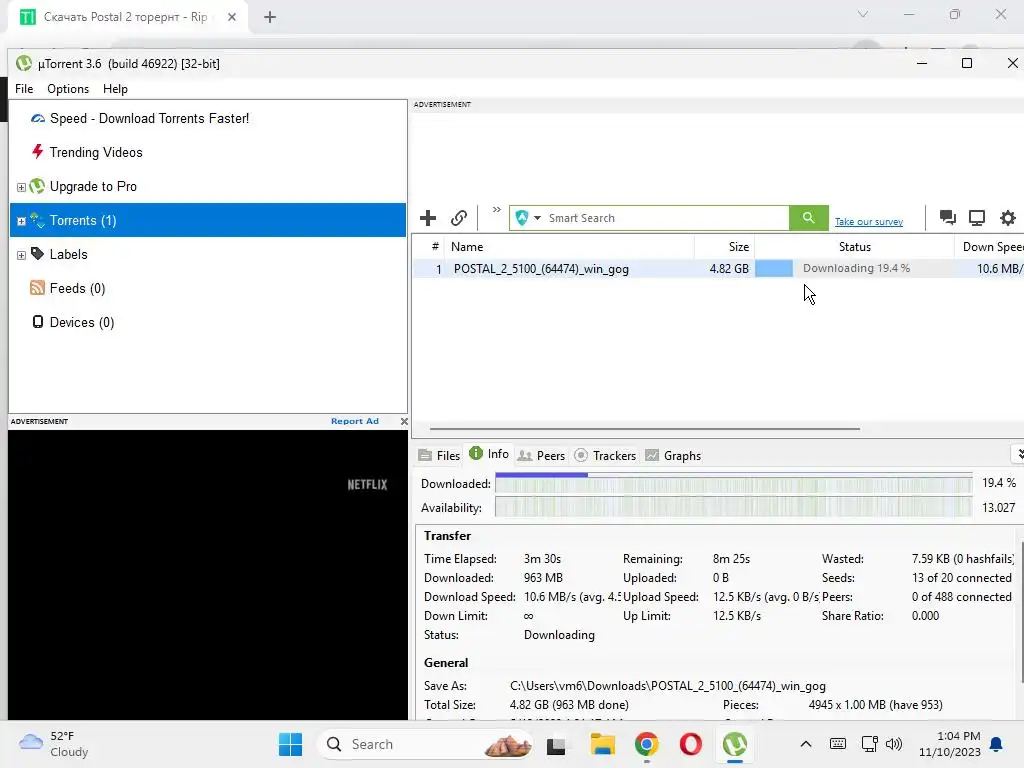Open the search provider shield dropdown
Screen dimensions: 1024x768
(528, 217)
